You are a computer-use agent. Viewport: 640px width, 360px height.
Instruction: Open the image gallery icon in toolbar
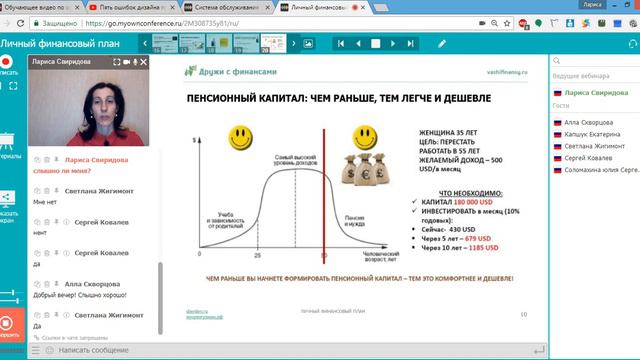(x=308, y=43)
